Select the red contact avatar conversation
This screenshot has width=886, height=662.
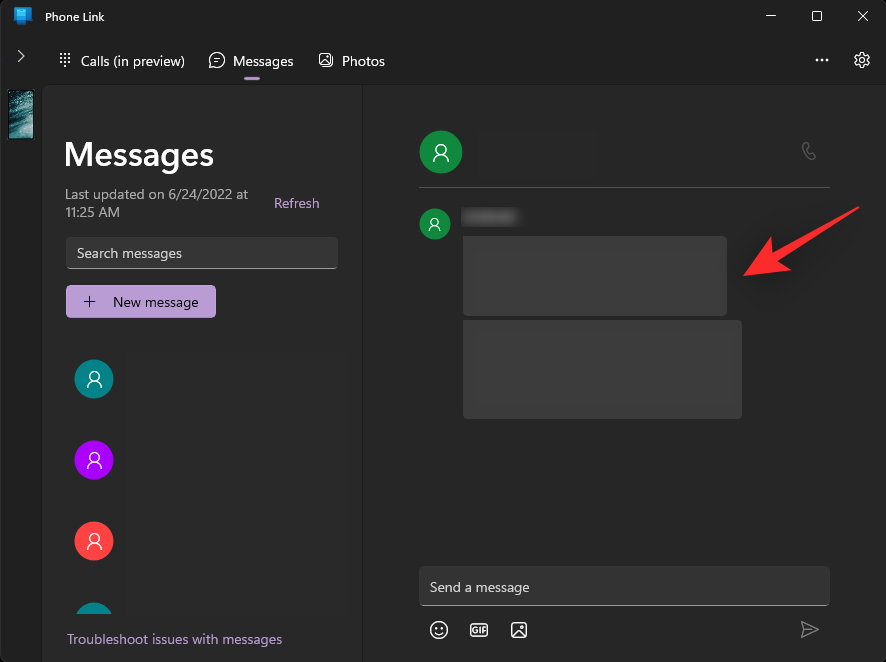(93, 541)
